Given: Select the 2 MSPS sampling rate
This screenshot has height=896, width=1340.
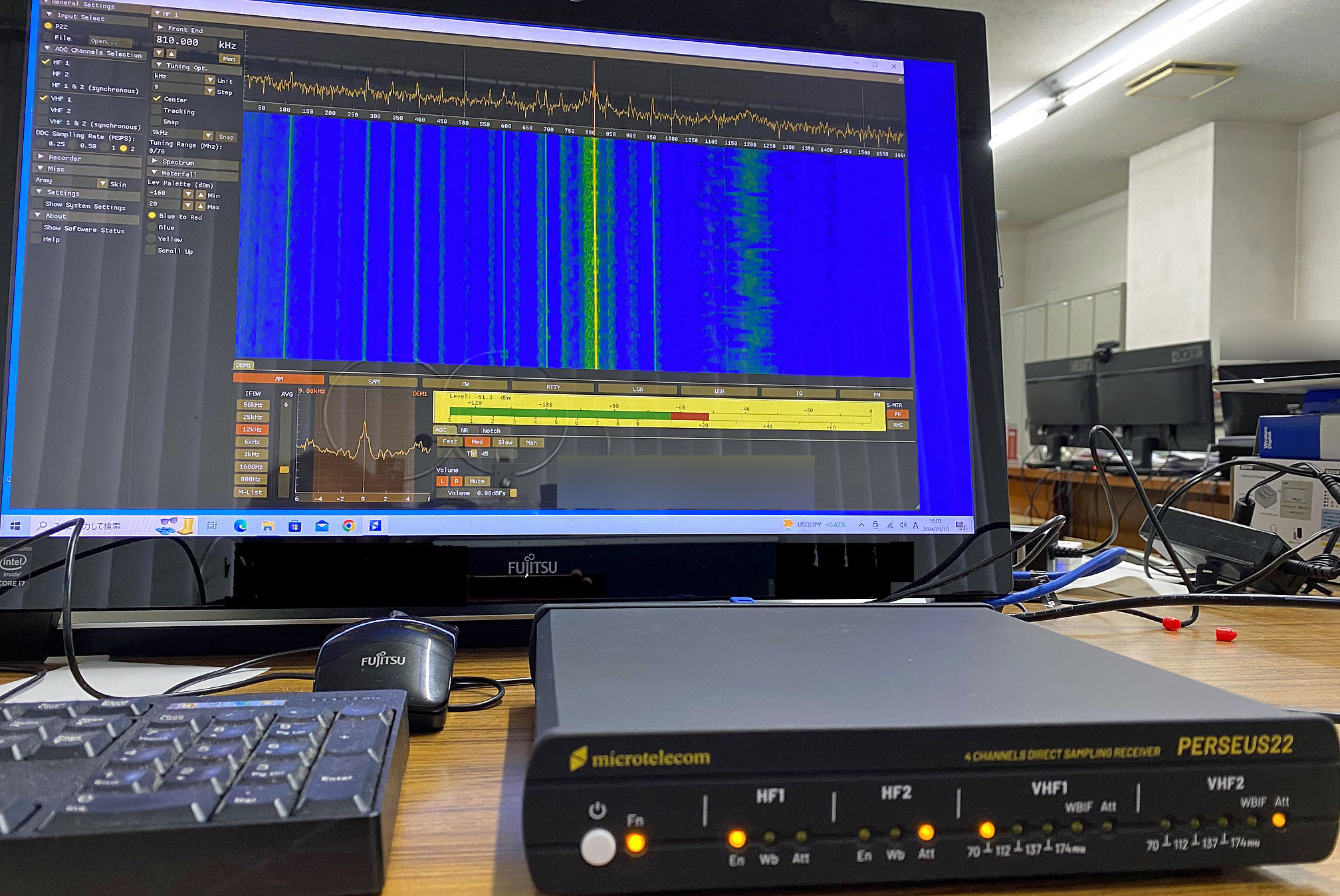Looking at the screenshot, I should [123, 148].
